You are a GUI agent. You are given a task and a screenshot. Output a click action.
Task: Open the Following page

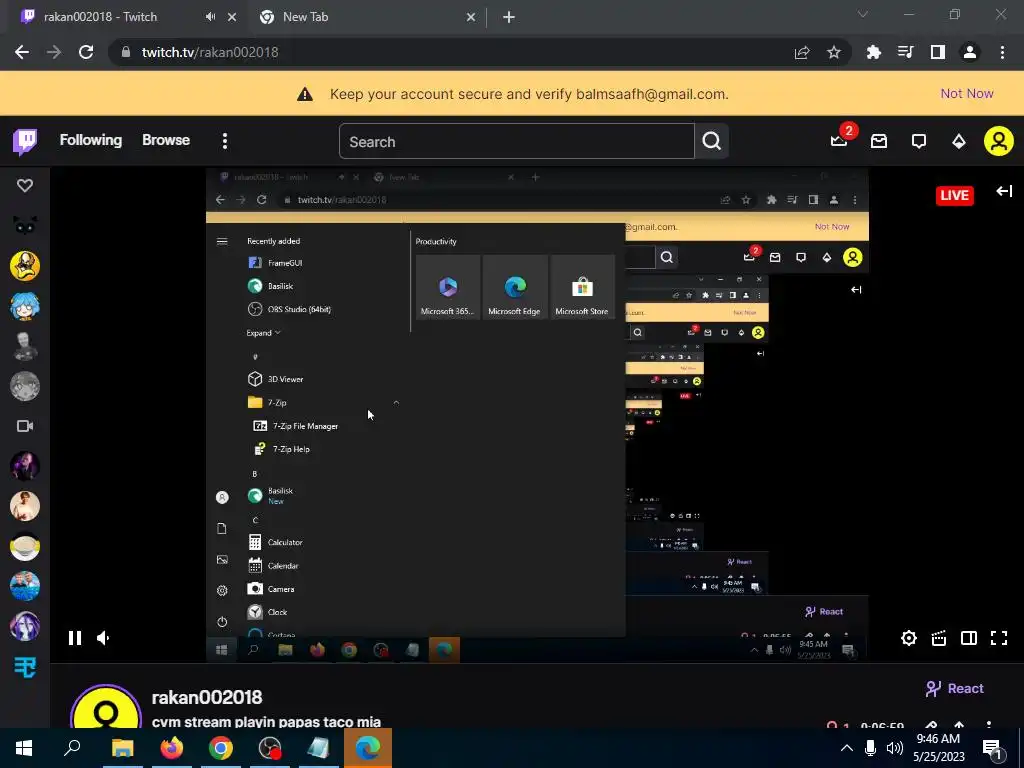click(x=91, y=140)
